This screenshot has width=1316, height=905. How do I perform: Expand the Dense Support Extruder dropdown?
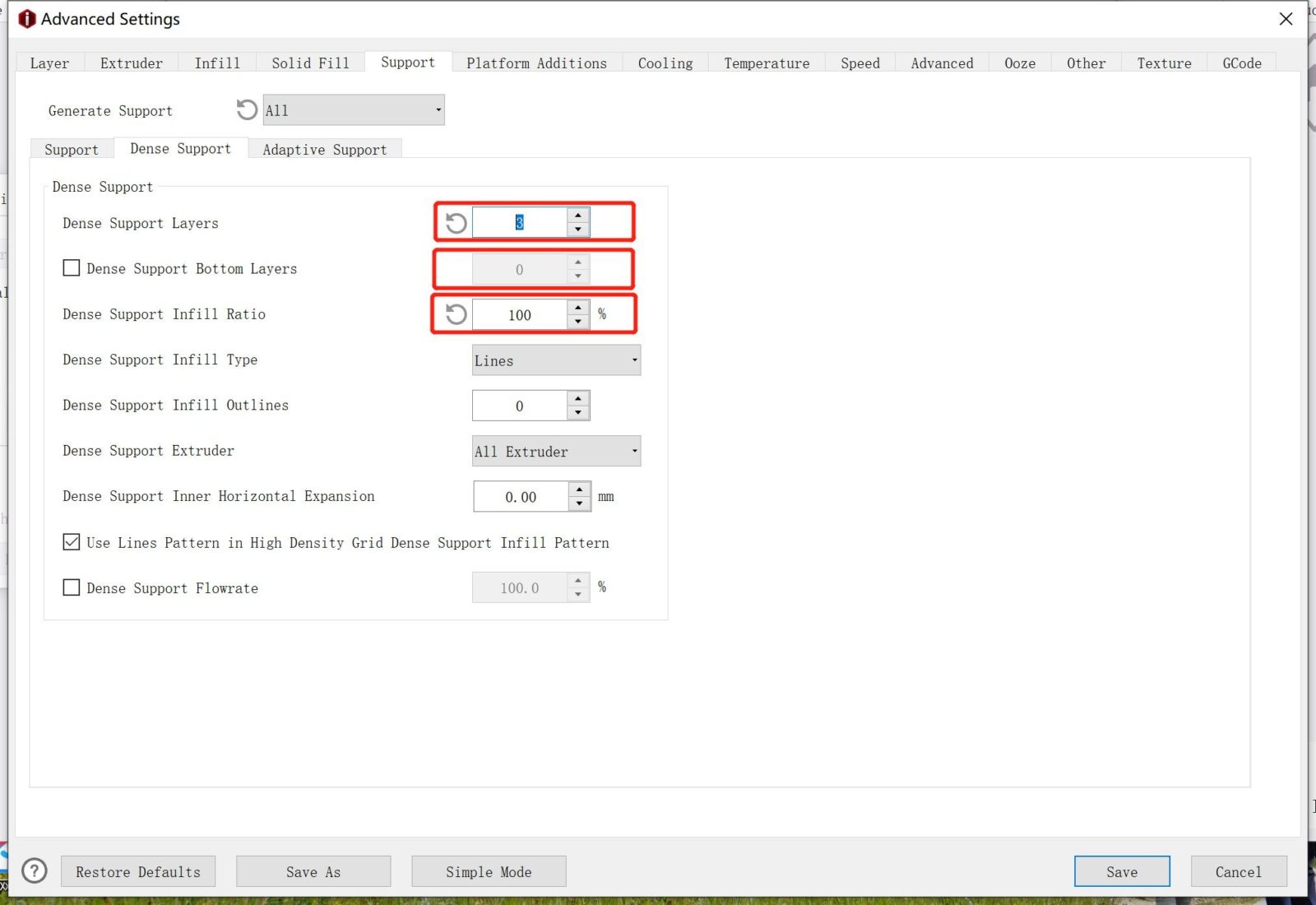click(x=556, y=451)
